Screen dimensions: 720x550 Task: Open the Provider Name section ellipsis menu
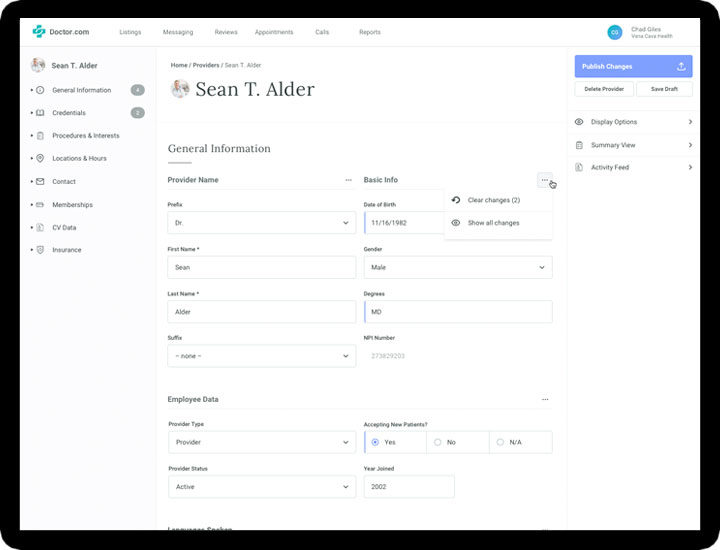point(348,180)
